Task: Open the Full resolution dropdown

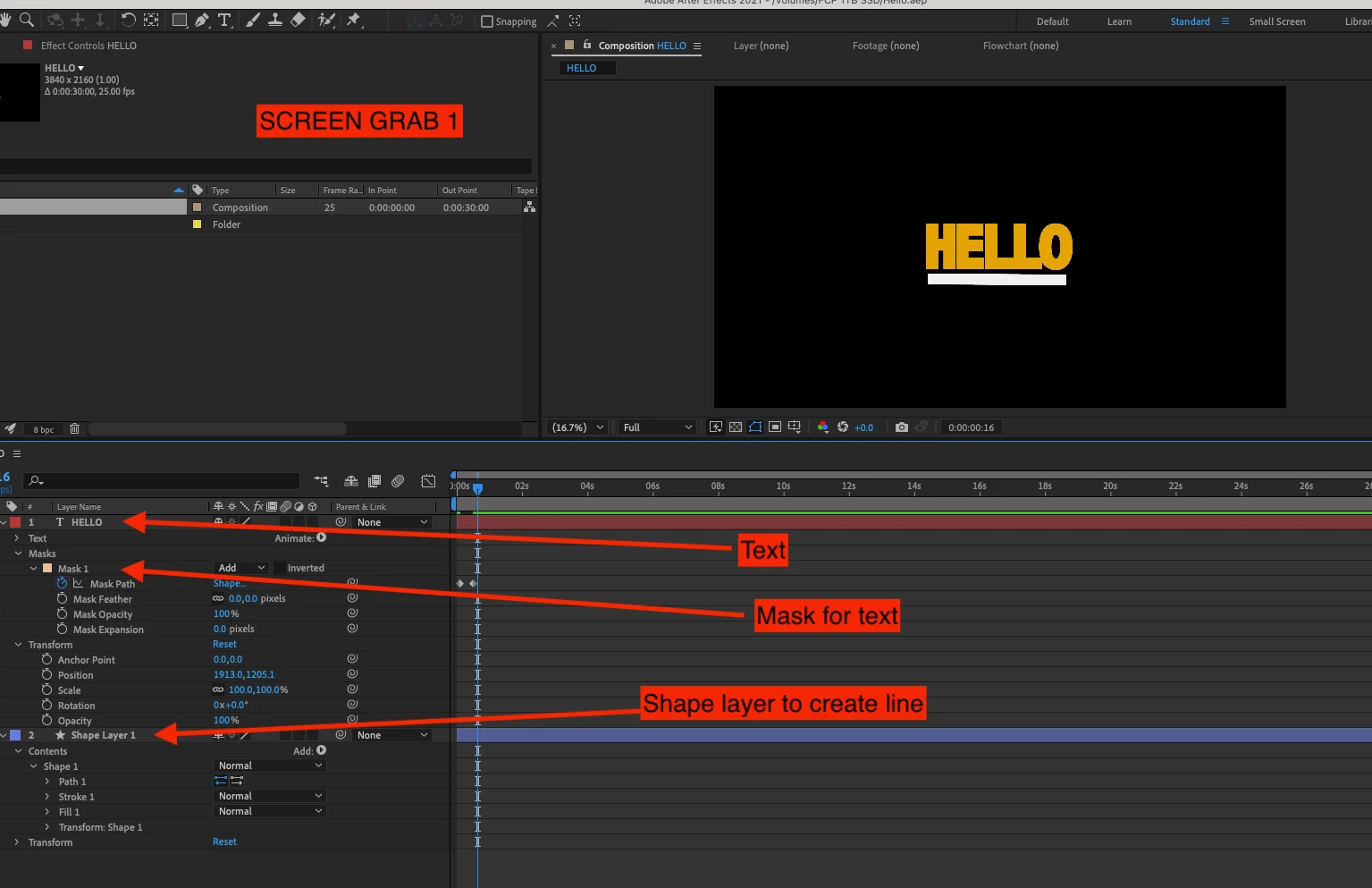Action: (657, 427)
